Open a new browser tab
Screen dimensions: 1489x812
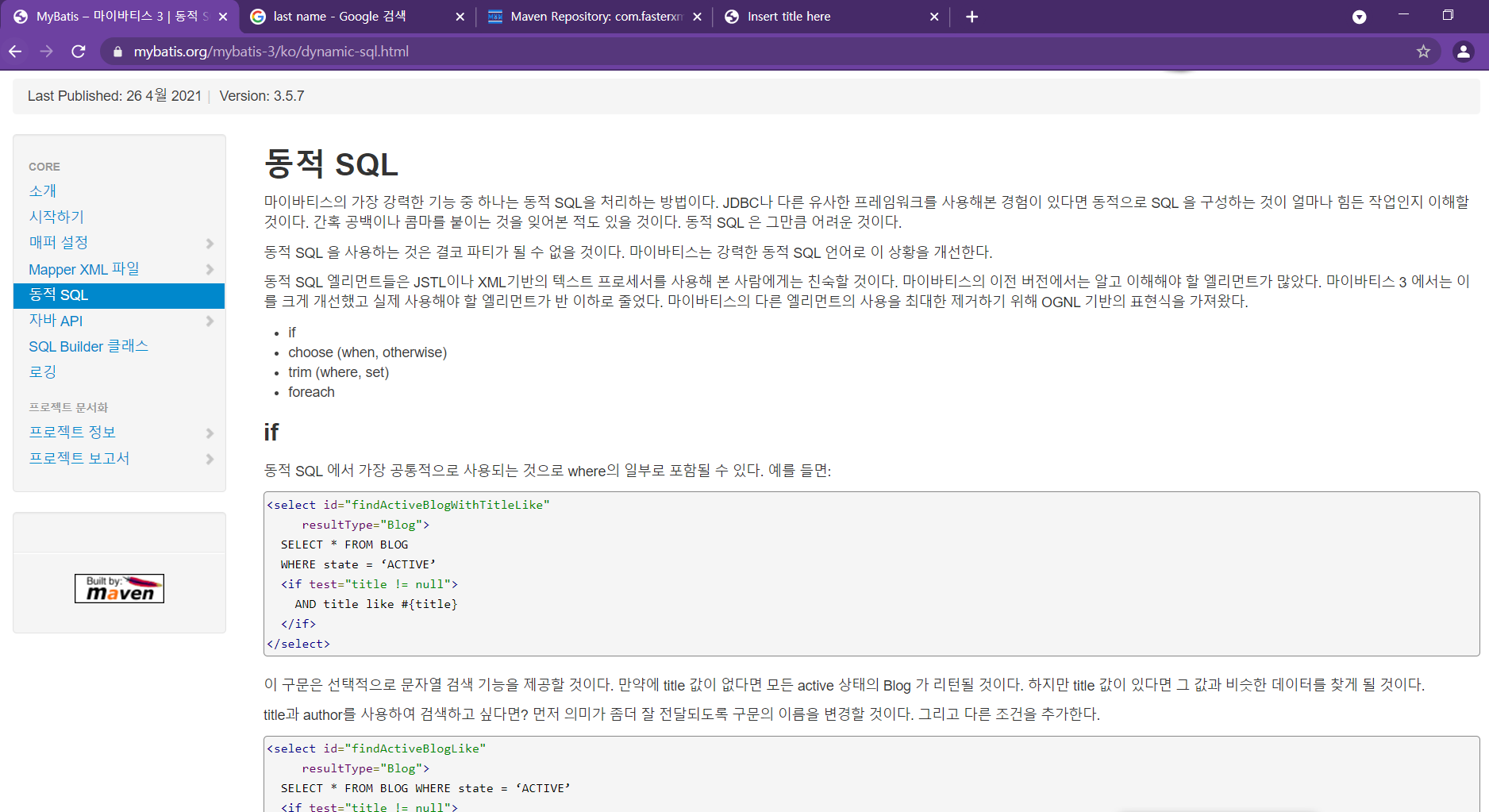[x=972, y=17]
